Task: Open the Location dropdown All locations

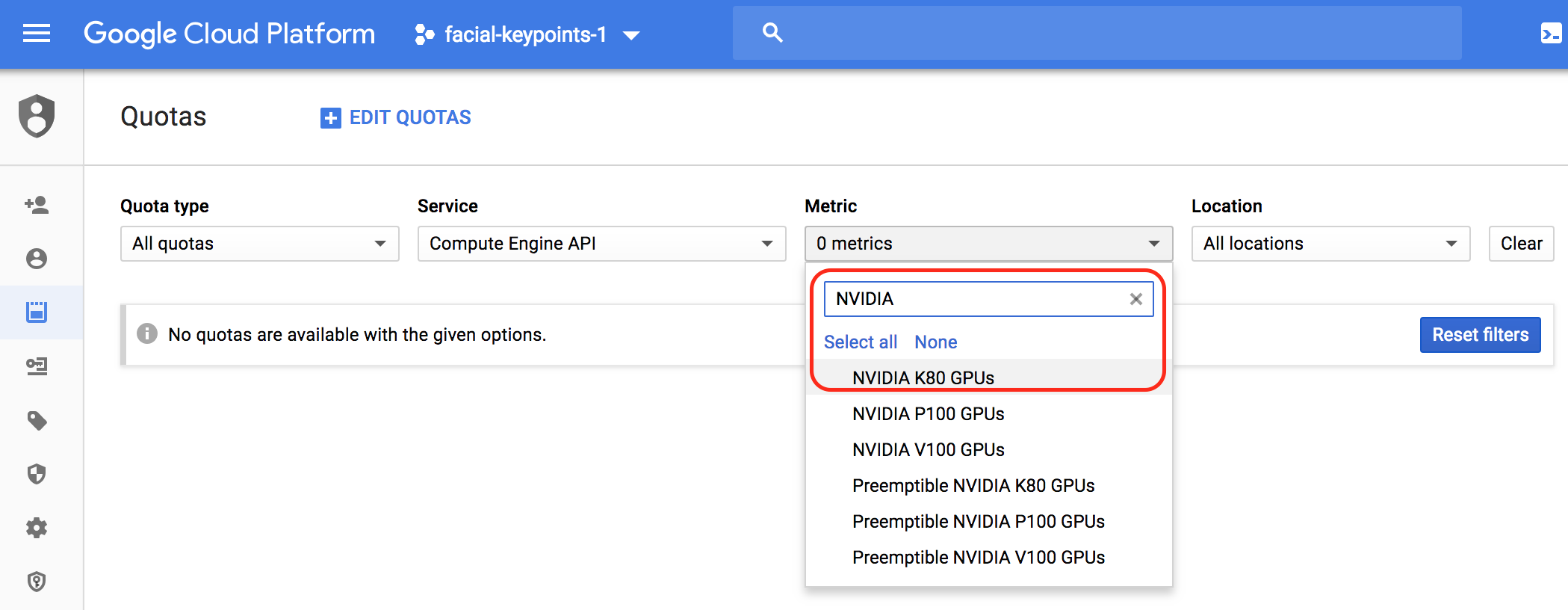Action: coord(1330,244)
